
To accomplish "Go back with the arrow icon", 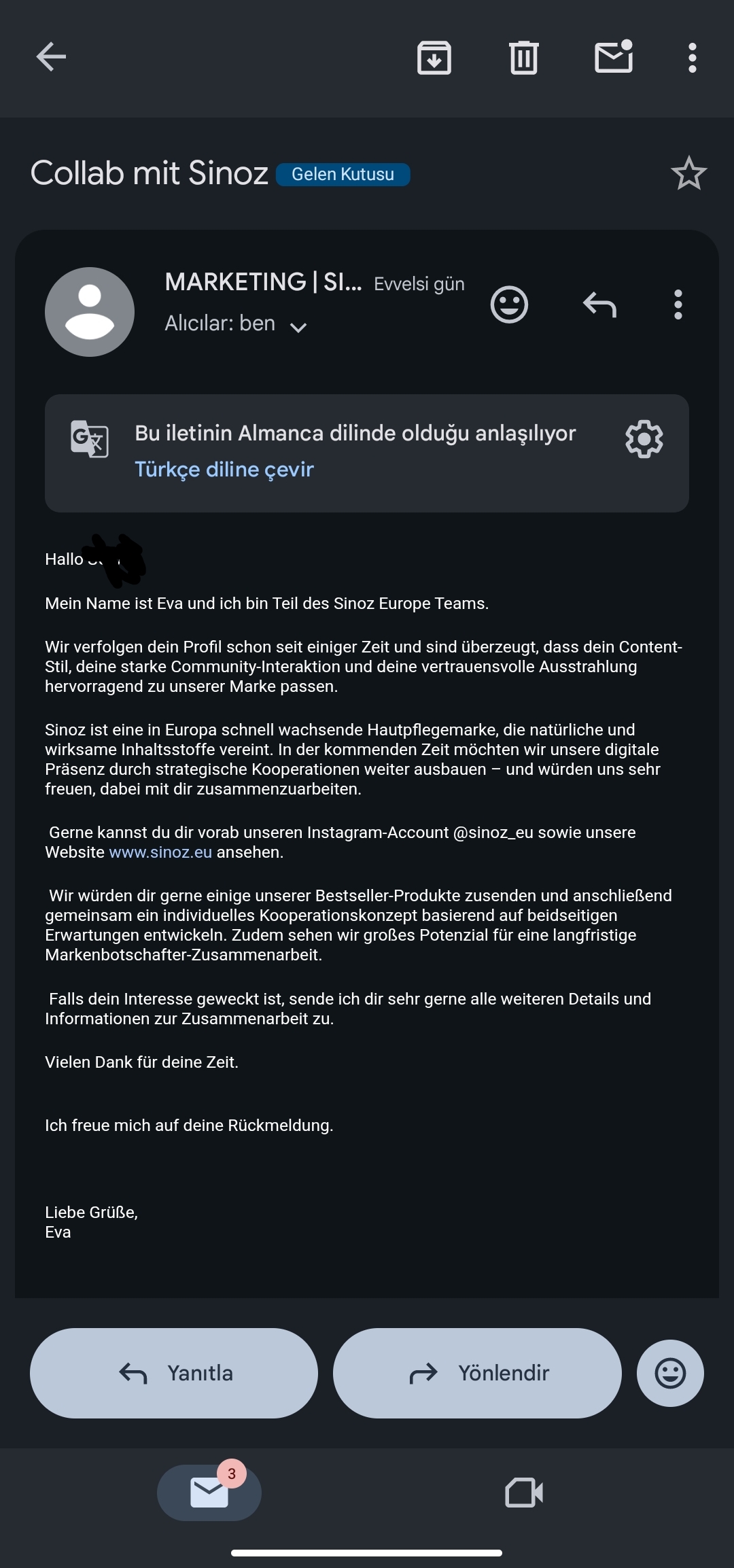I will click(51, 57).
